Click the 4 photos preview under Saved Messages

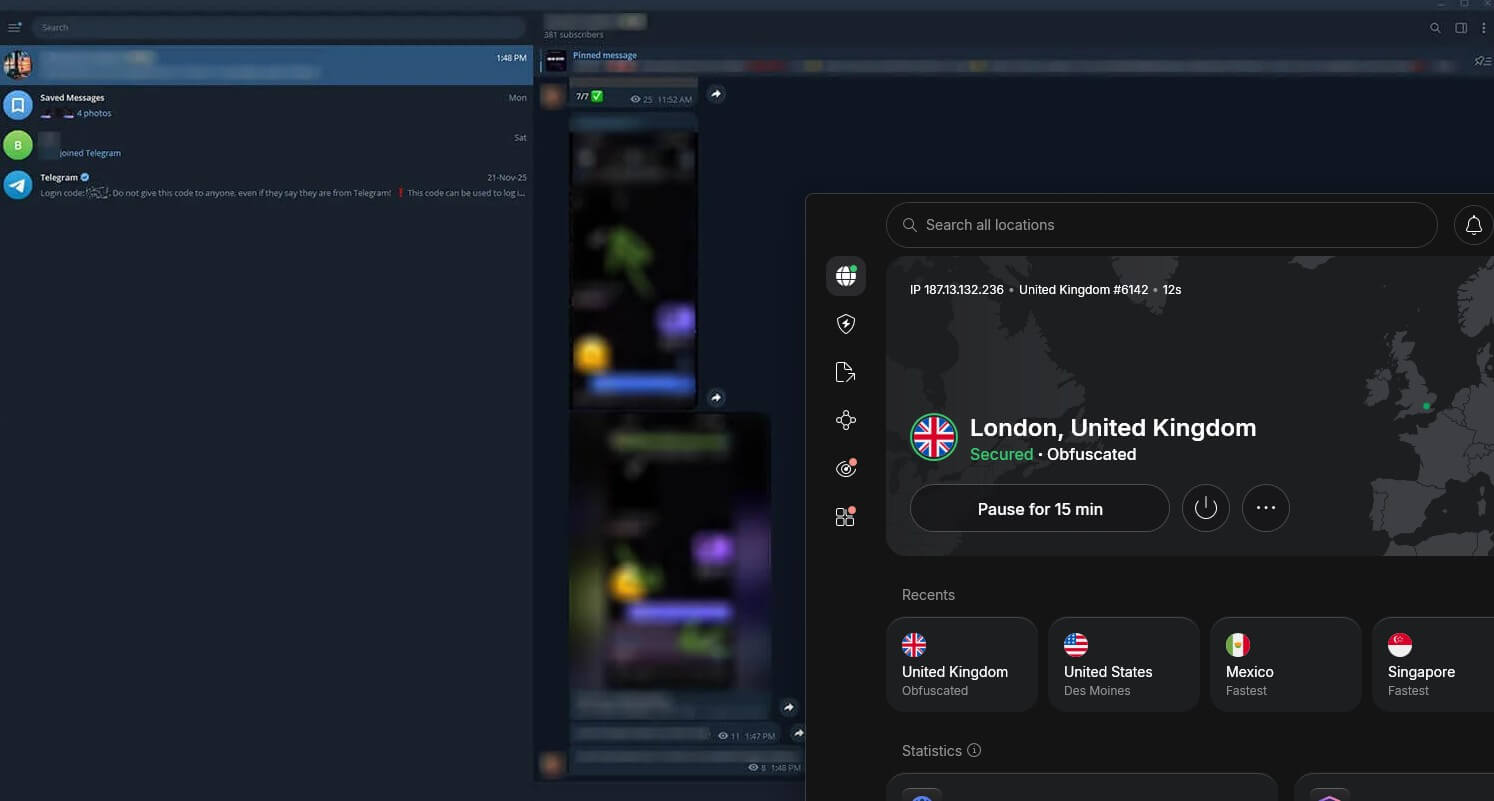(x=94, y=113)
